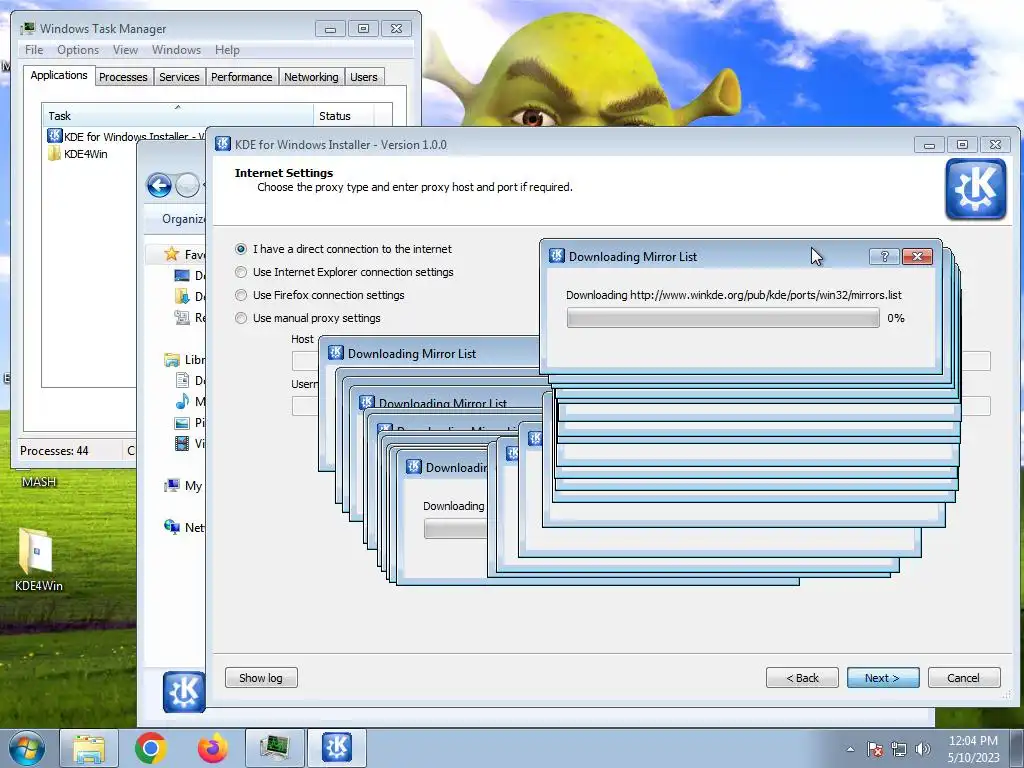Screen dimensions: 1024x768
Task: Click the mirrors.list download progress bar
Action: pyautogui.click(x=723, y=318)
